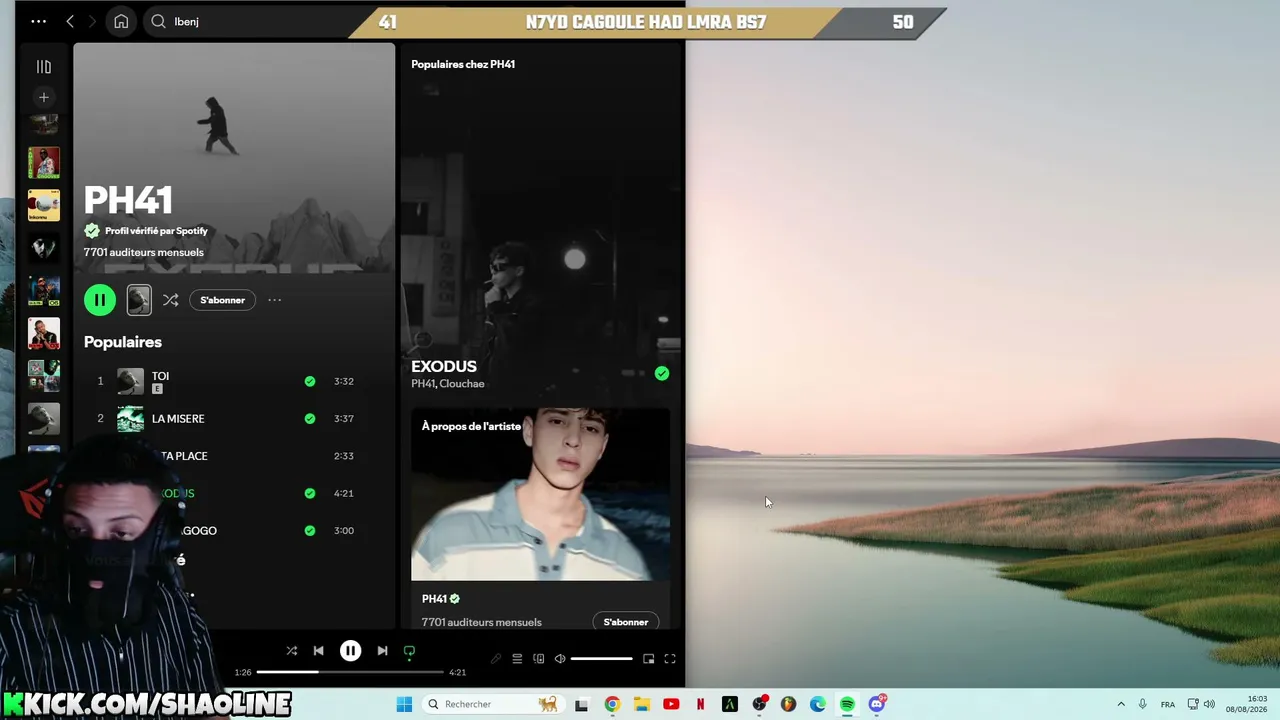Open the microphone tray icon

click(1142, 704)
